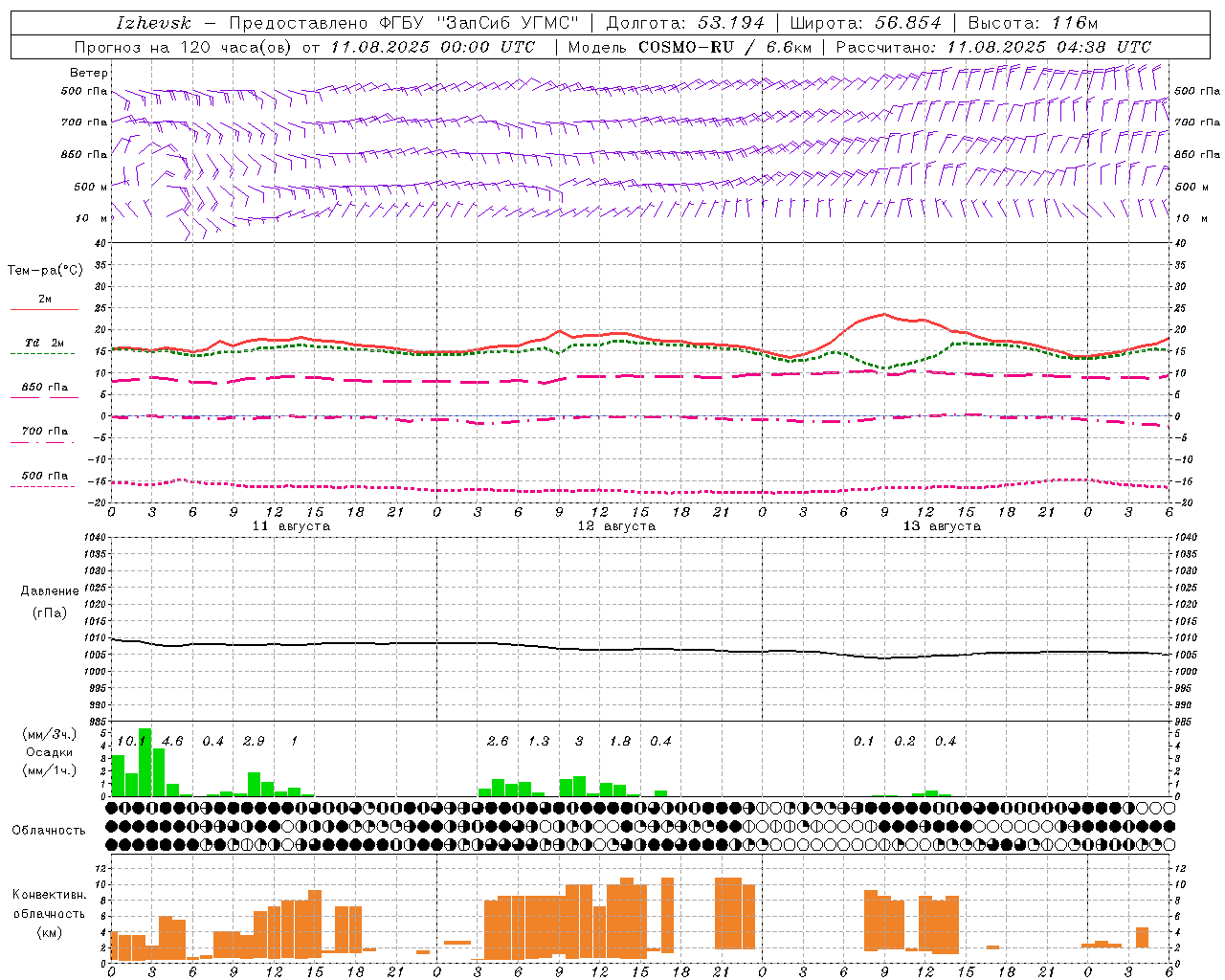Click the "Давление" pressure panel label
This screenshot has height=980, width=1225.
click(50, 591)
